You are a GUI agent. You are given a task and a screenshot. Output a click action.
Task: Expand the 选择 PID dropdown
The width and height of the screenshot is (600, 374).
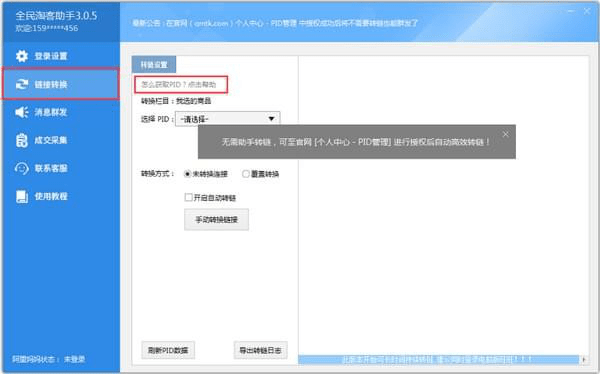coord(228,119)
